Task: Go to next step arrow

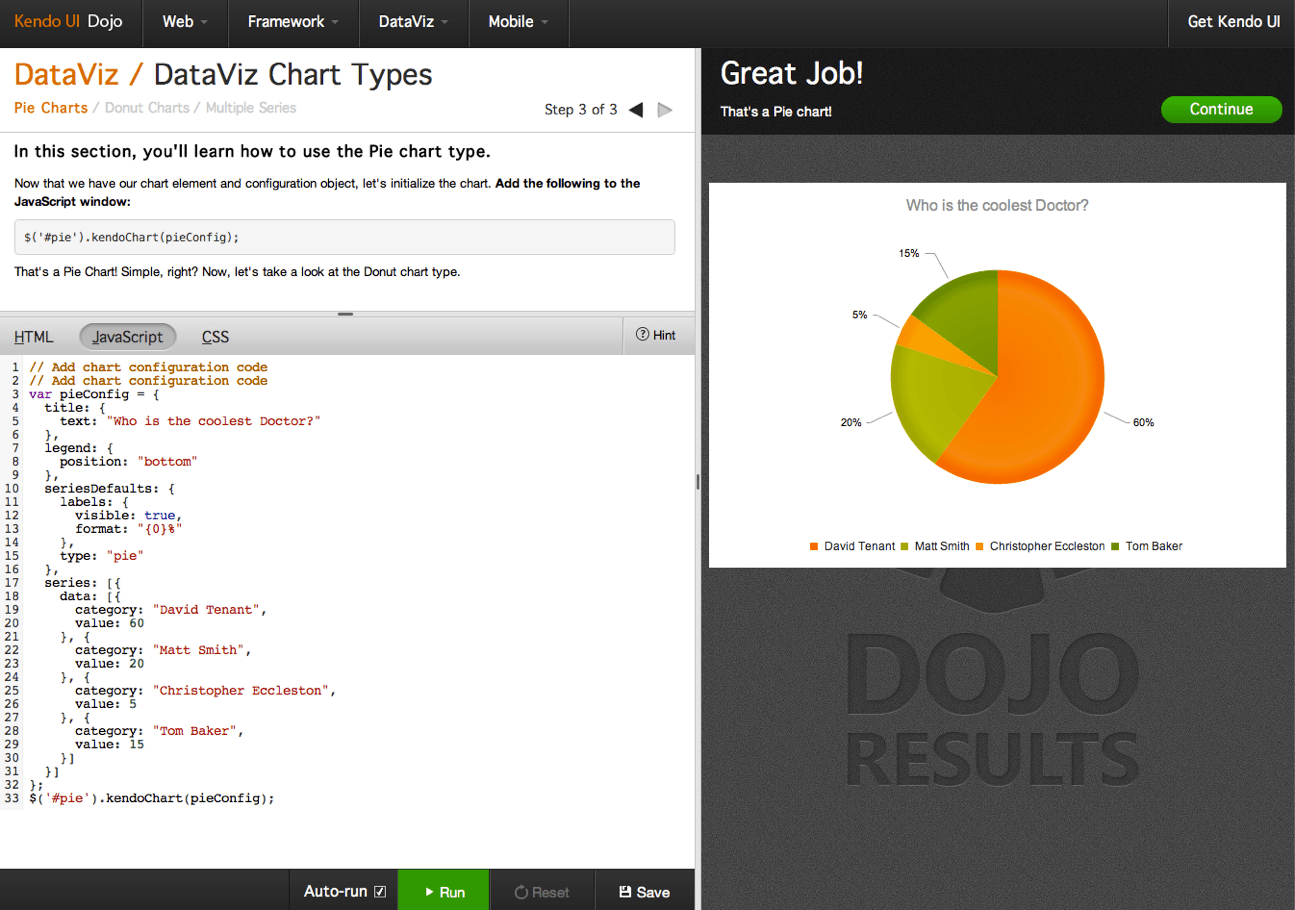Action: point(665,110)
